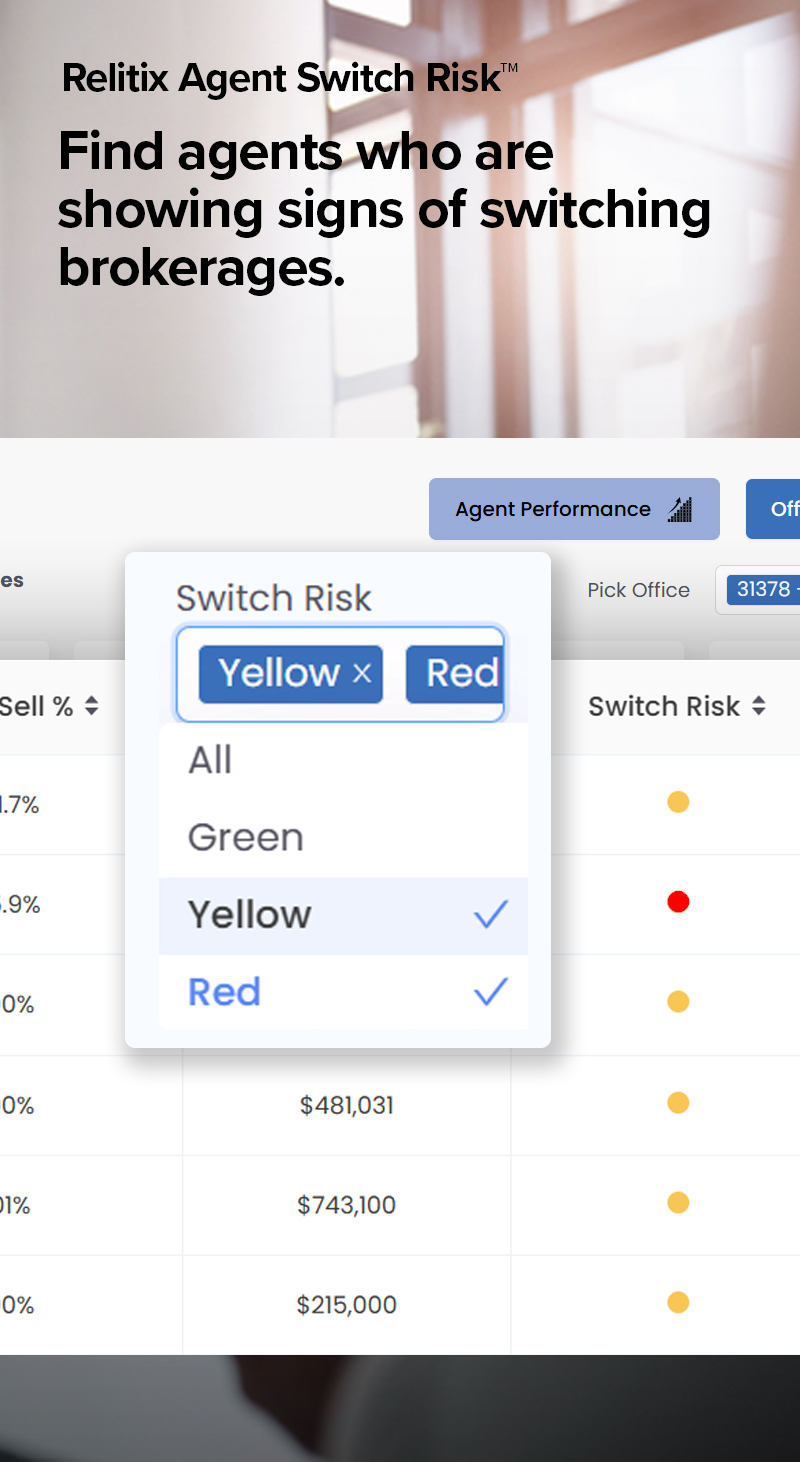Click the Red filter tag
Screen dimensions: 800x1462
(x=460, y=674)
